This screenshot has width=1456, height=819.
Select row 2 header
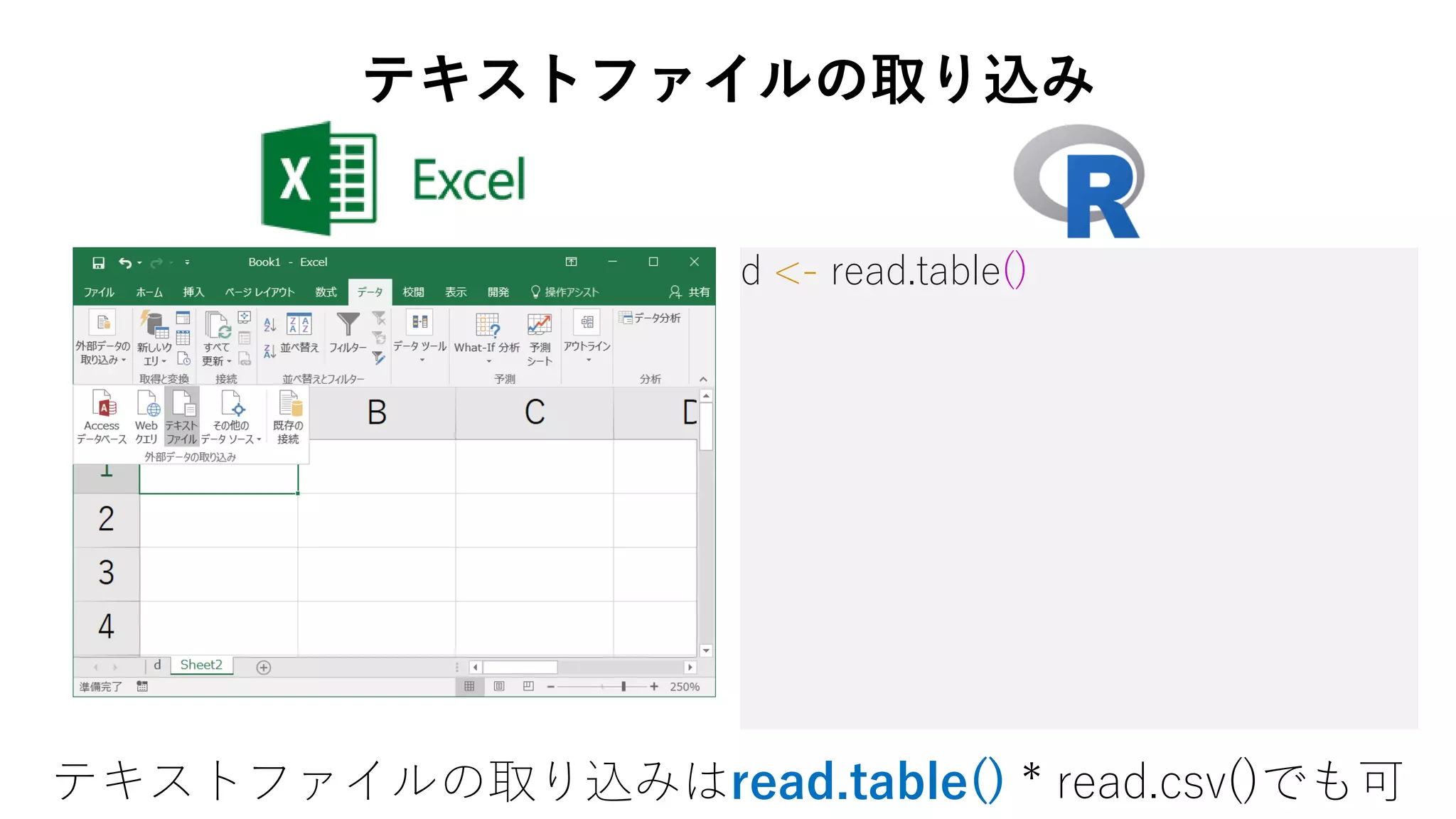pos(107,520)
